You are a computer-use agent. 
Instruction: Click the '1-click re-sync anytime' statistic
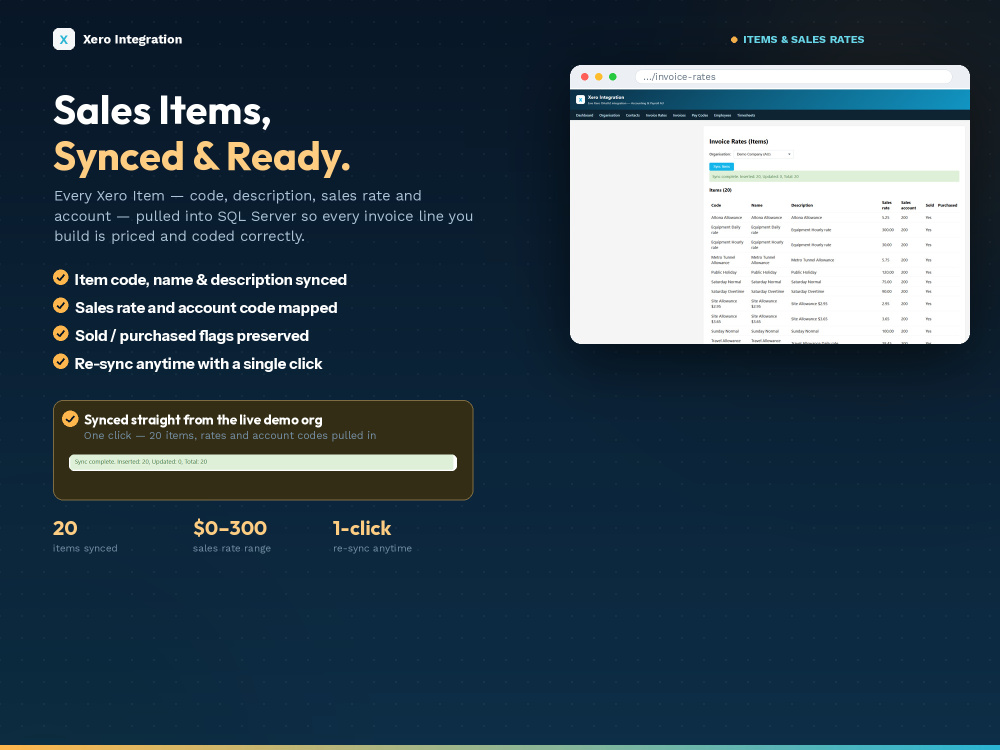(x=372, y=536)
